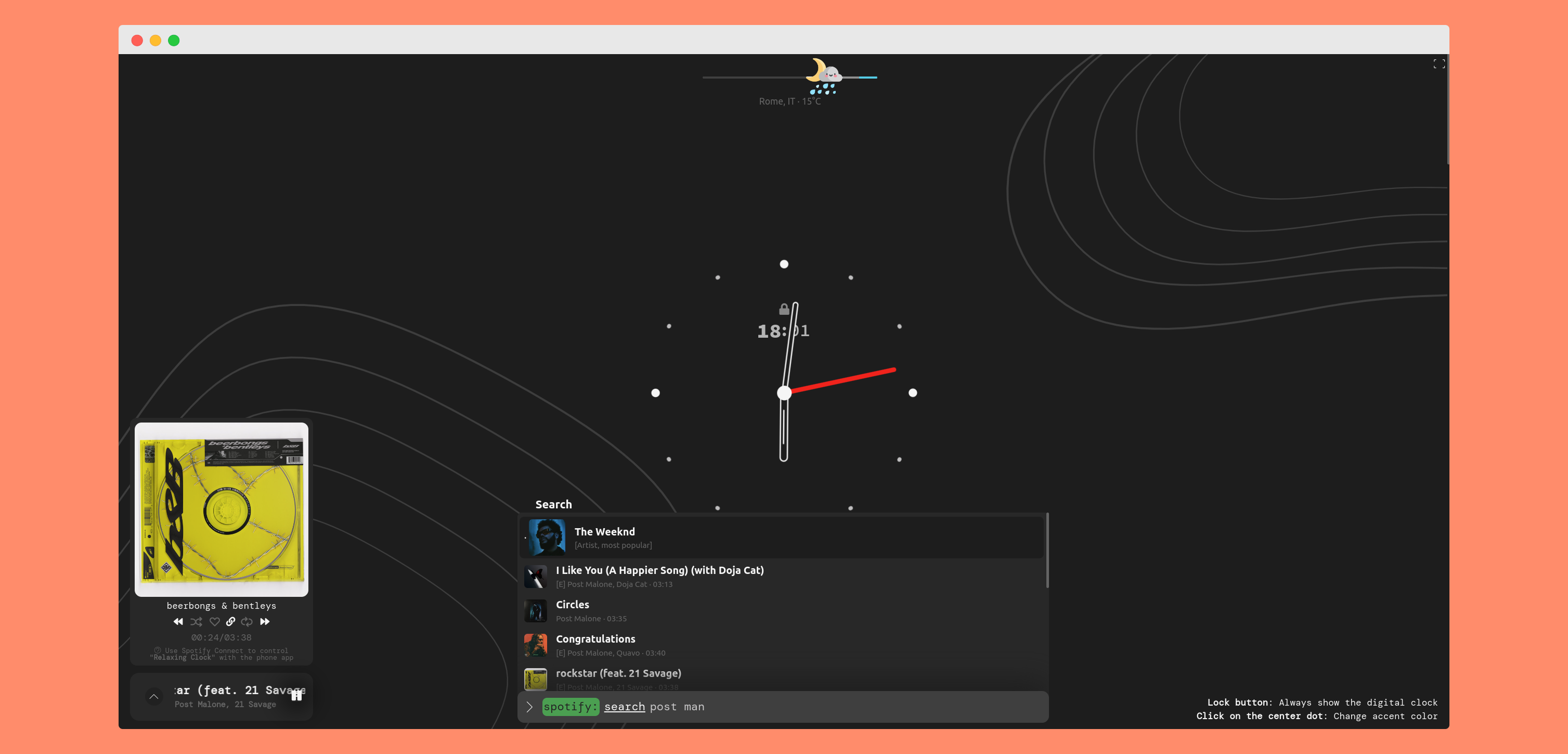Click Post Malone, 21 Savage artist text
This screenshot has height=754, width=1568.
(225, 704)
